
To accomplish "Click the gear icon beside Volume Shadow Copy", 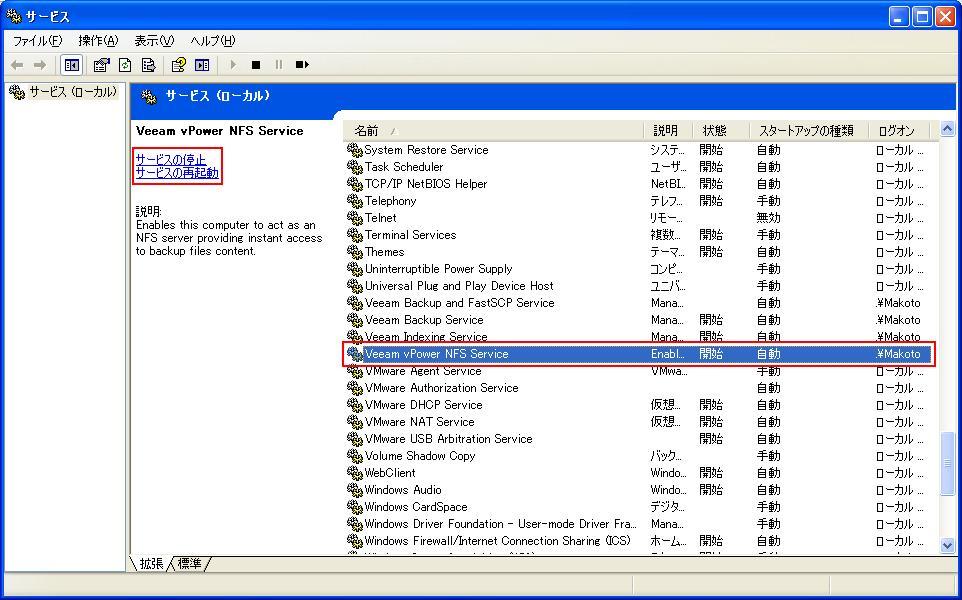I will [355, 456].
